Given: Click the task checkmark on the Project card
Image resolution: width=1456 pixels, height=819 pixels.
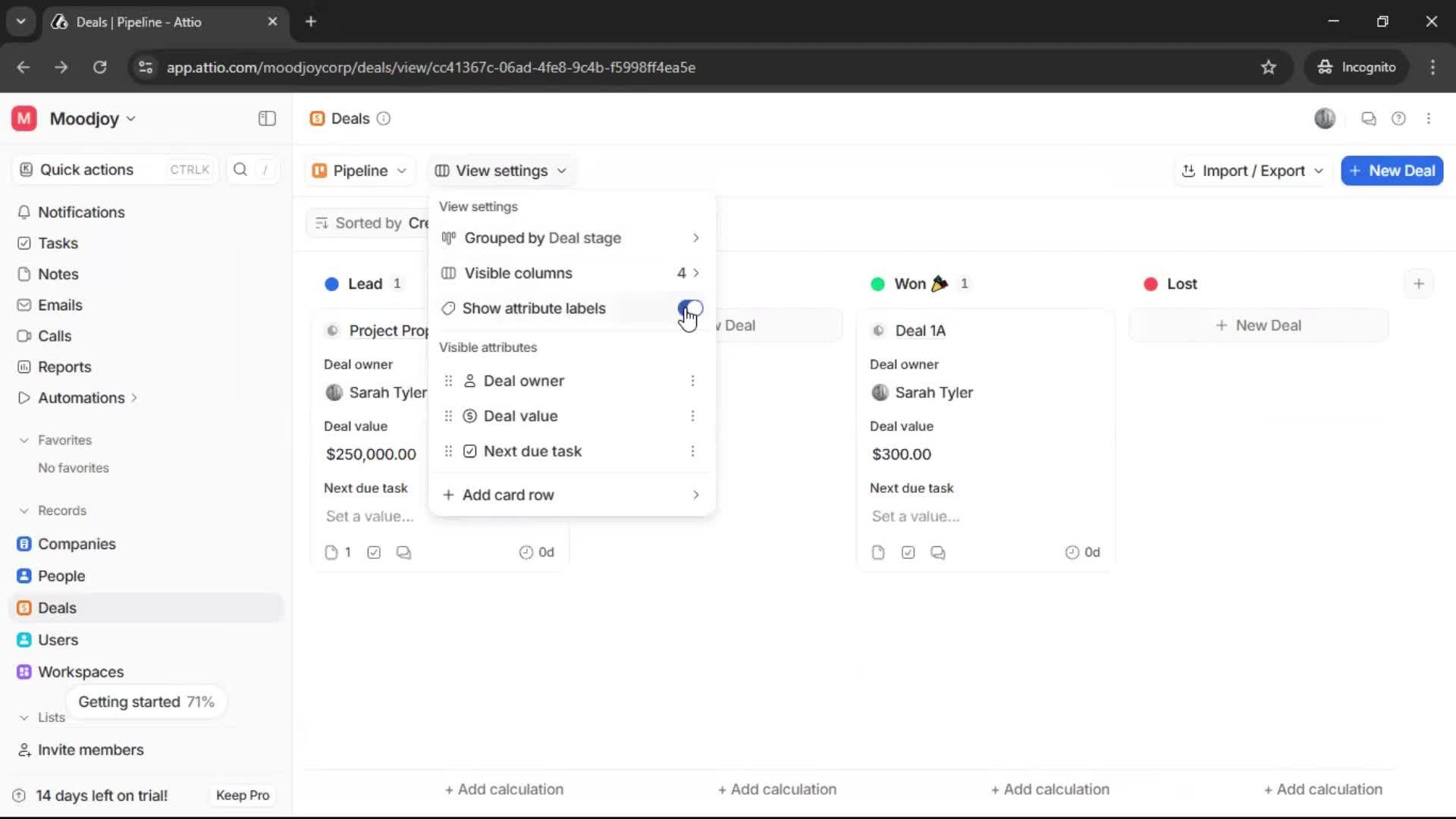Looking at the screenshot, I should [x=373, y=552].
